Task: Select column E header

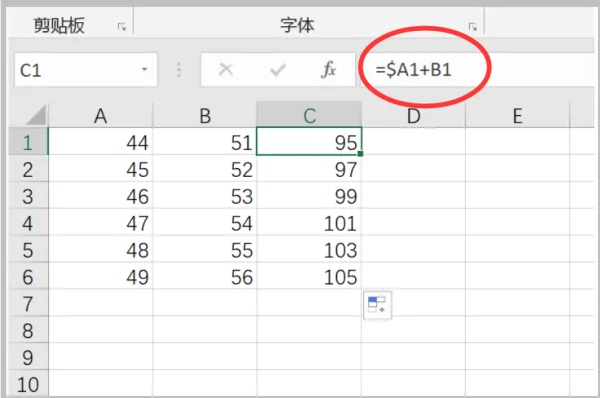Action: 517,116
